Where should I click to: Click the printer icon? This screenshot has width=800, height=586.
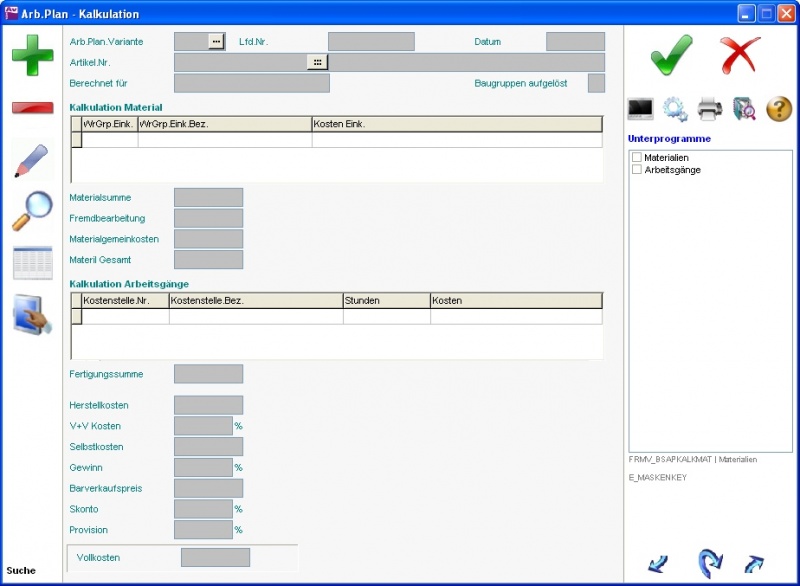[x=709, y=109]
